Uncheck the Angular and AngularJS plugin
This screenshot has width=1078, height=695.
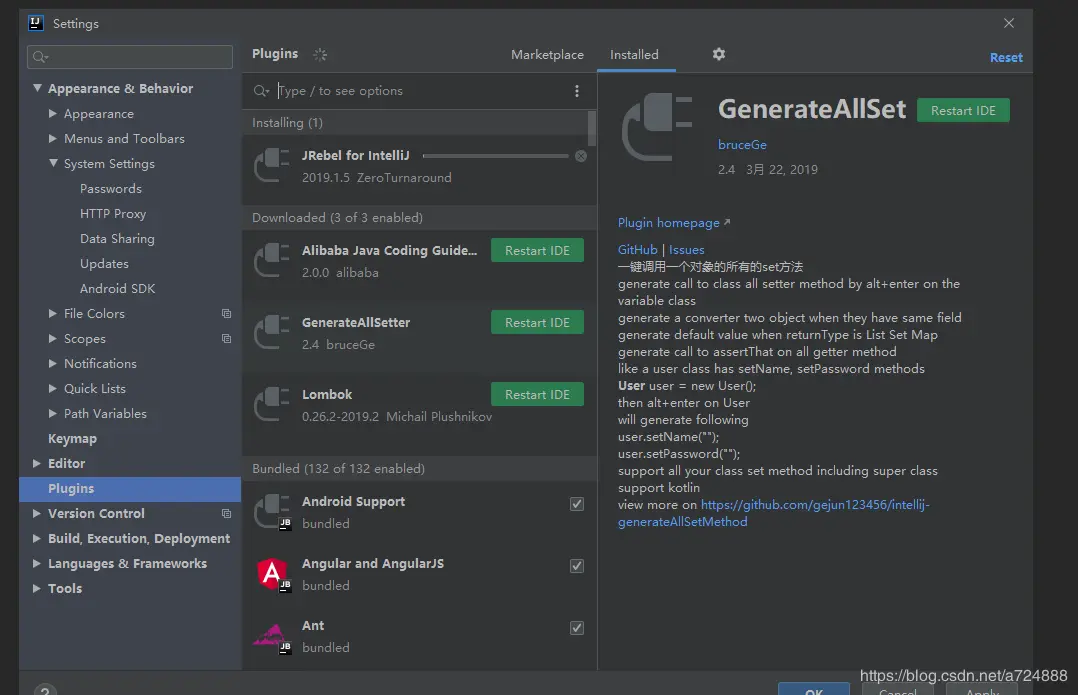tap(577, 566)
